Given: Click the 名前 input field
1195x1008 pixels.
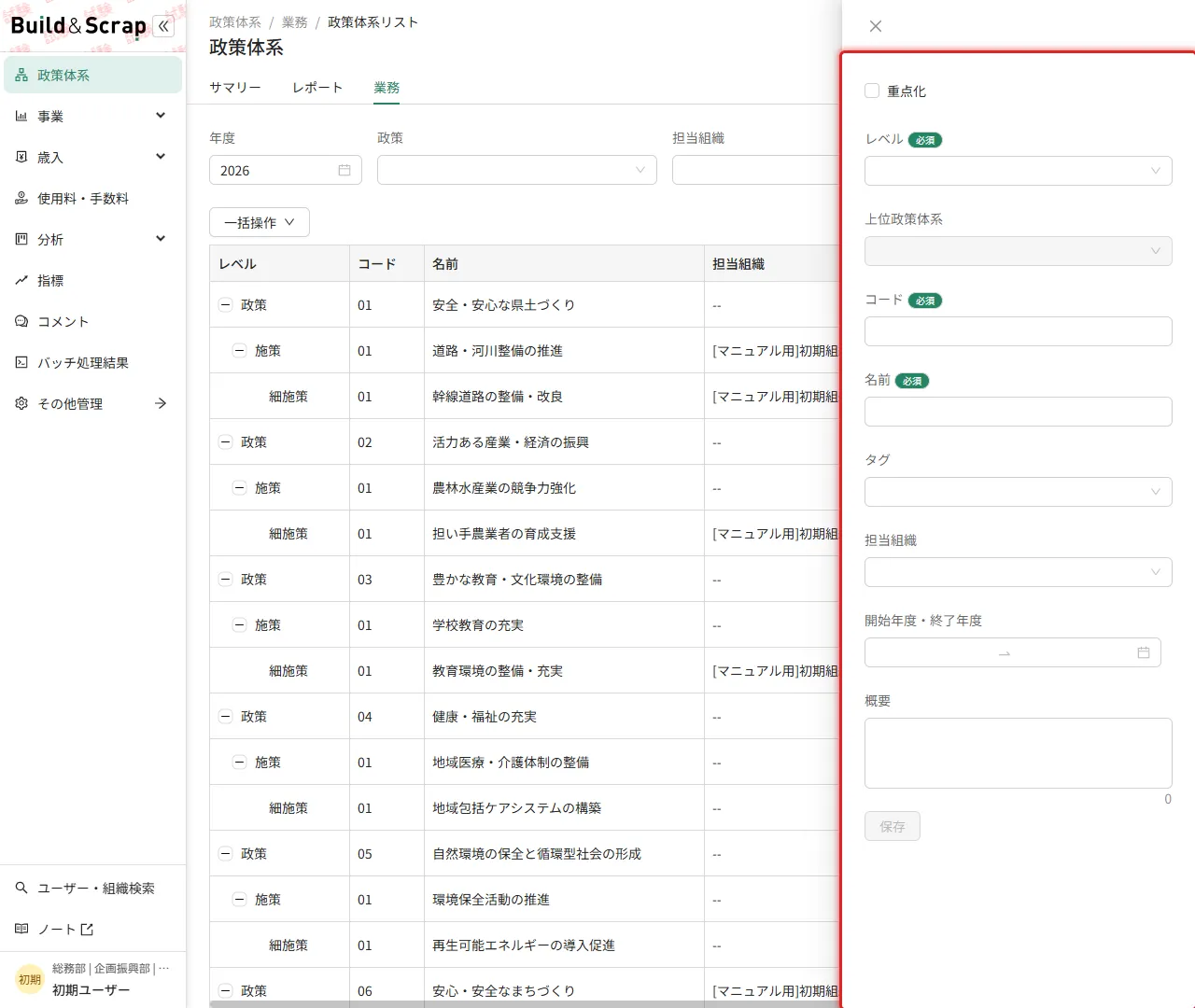Looking at the screenshot, I should [1019, 412].
